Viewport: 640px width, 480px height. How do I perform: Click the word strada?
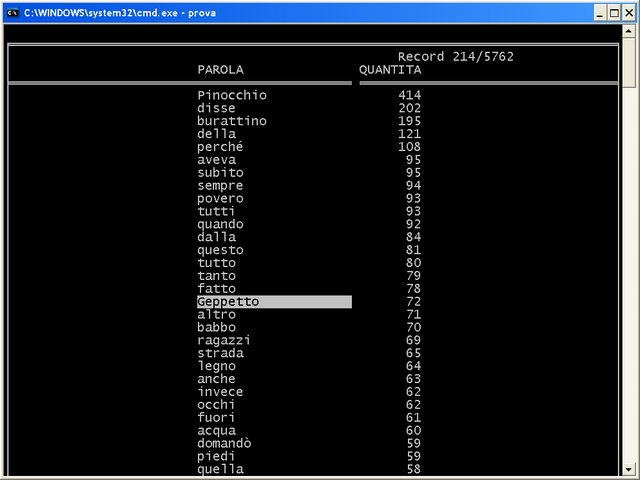220,353
